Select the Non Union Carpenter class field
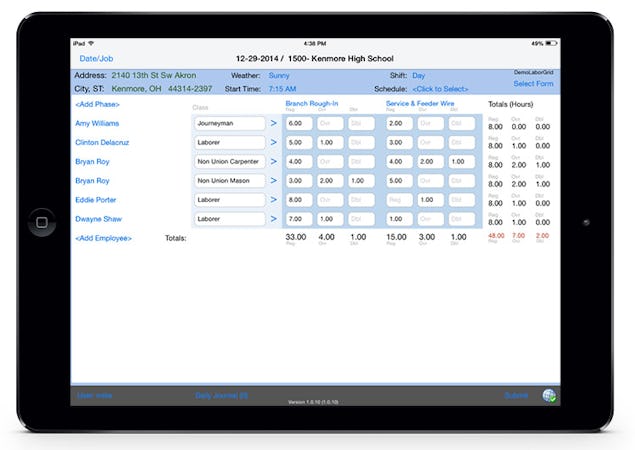The image size is (635, 450). coord(230,161)
